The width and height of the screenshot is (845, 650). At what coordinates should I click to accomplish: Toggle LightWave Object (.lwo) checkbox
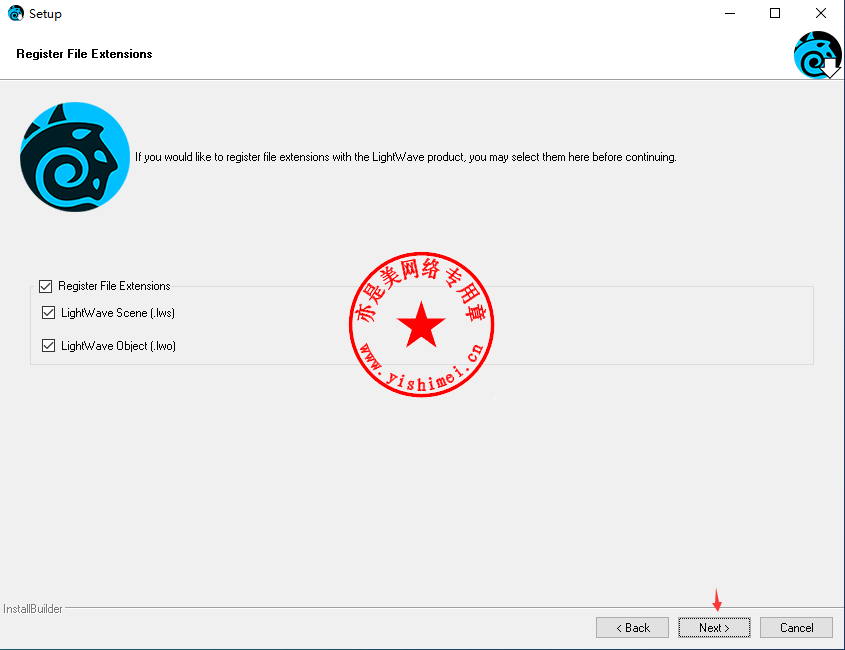[x=49, y=345]
